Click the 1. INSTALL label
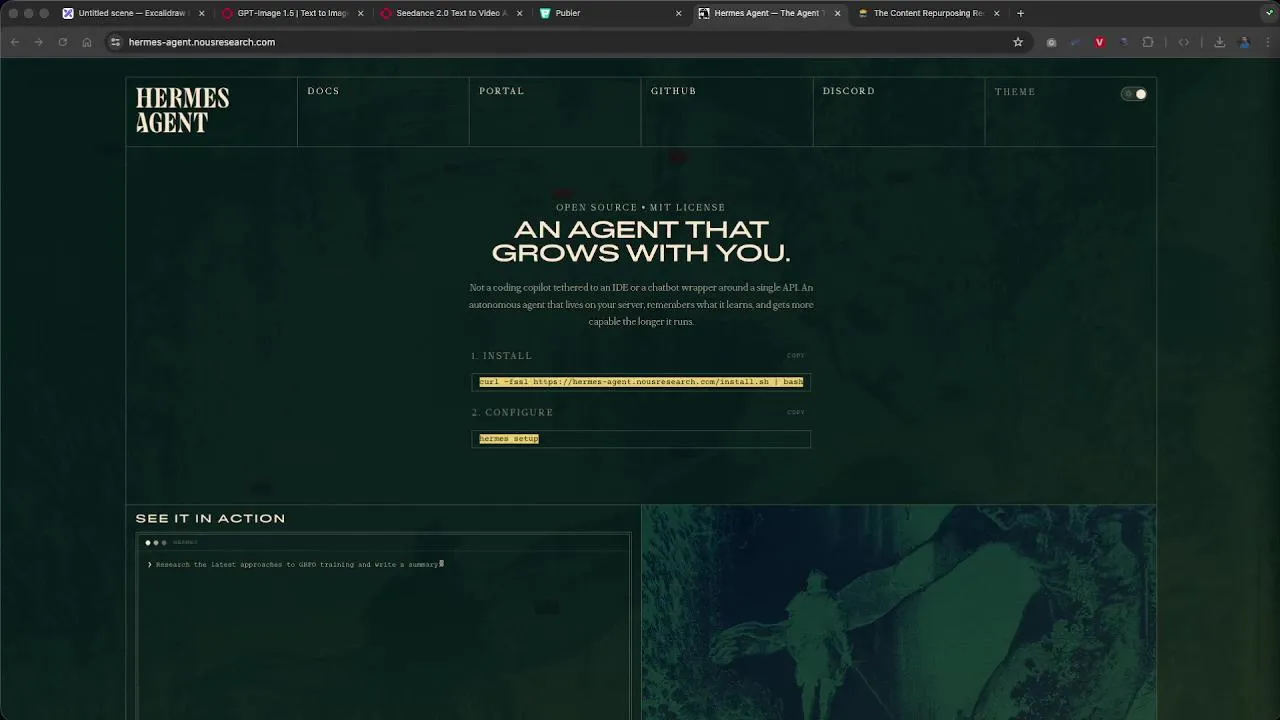 pyautogui.click(x=502, y=356)
